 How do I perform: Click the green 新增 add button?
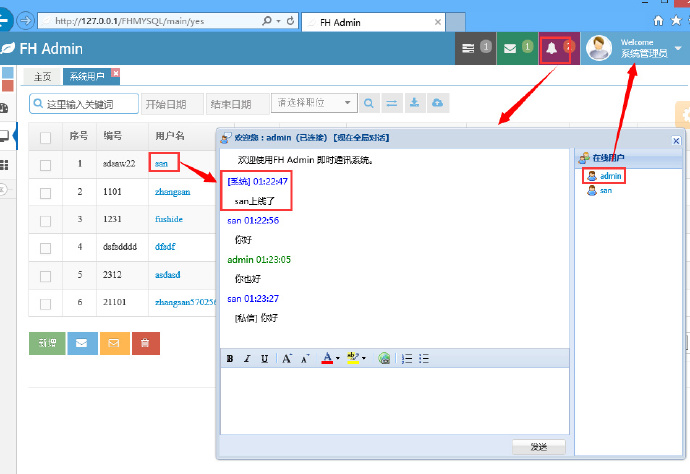click(x=47, y=343)
